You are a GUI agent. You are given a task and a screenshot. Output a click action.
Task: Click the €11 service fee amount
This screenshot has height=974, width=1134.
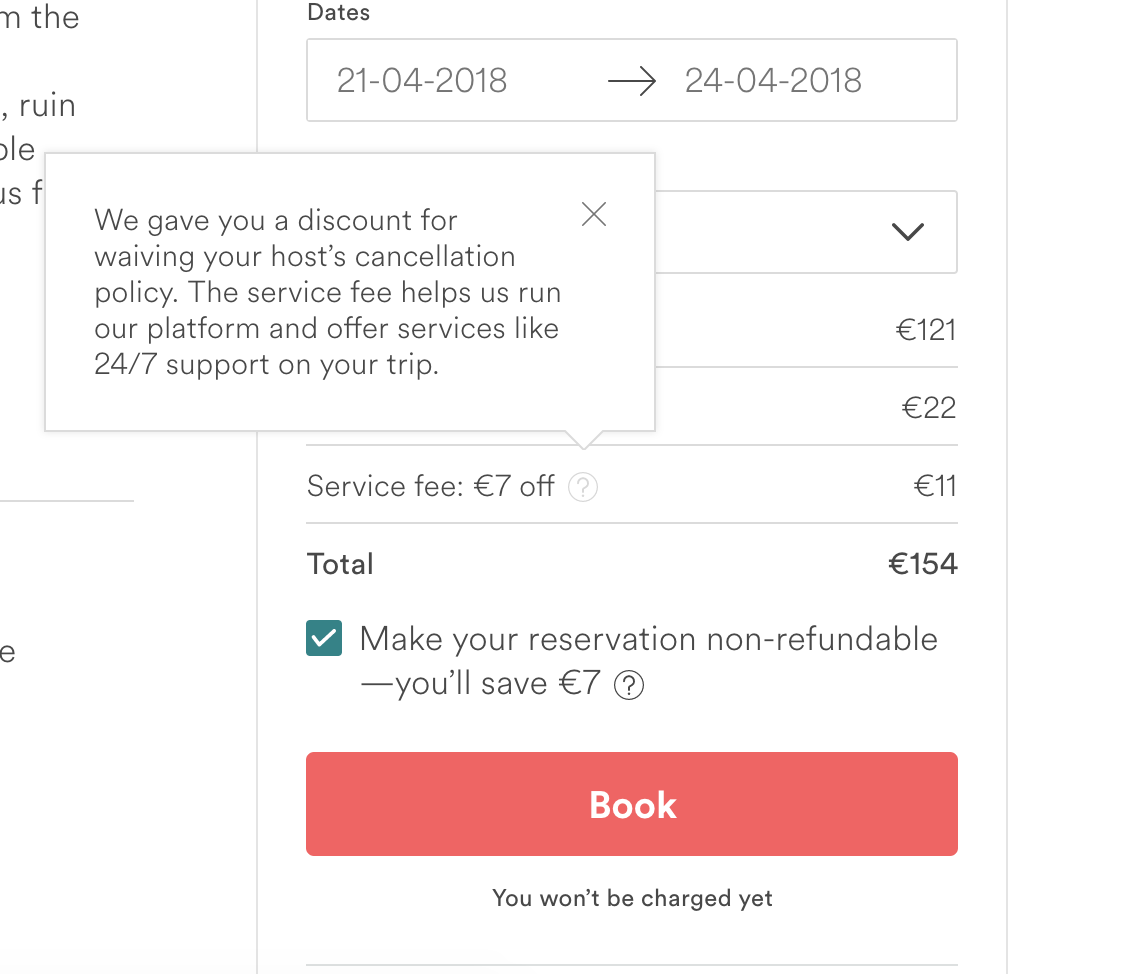(x=935, y=487)
